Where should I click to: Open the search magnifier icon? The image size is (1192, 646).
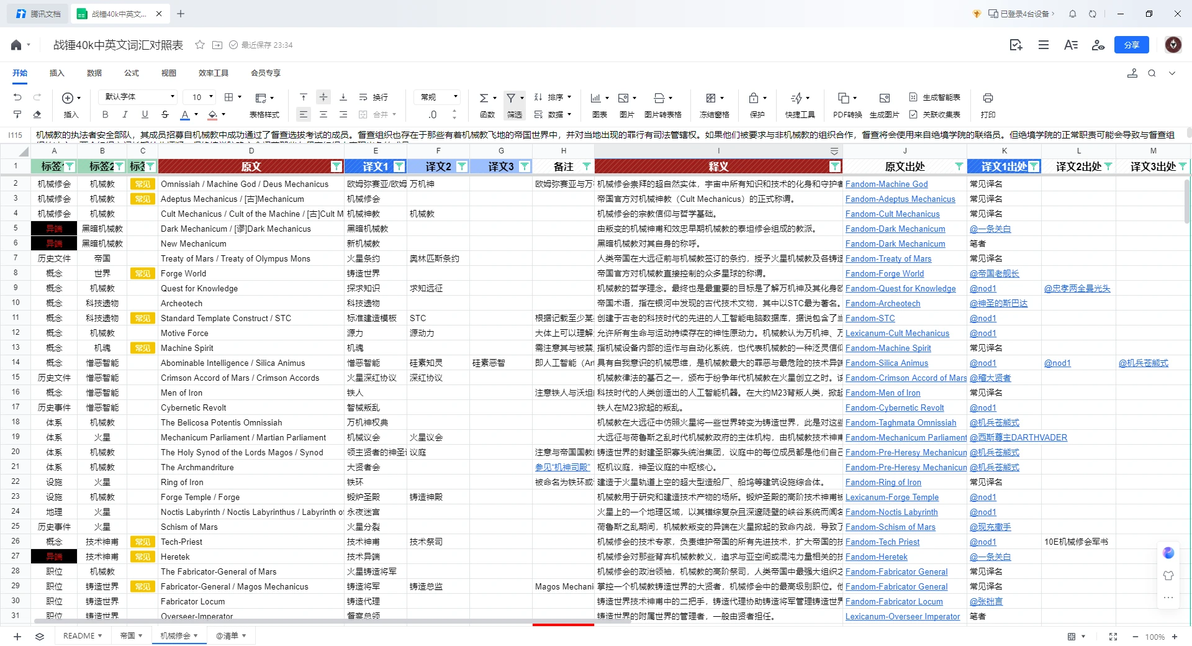[x=1152, y=73]
